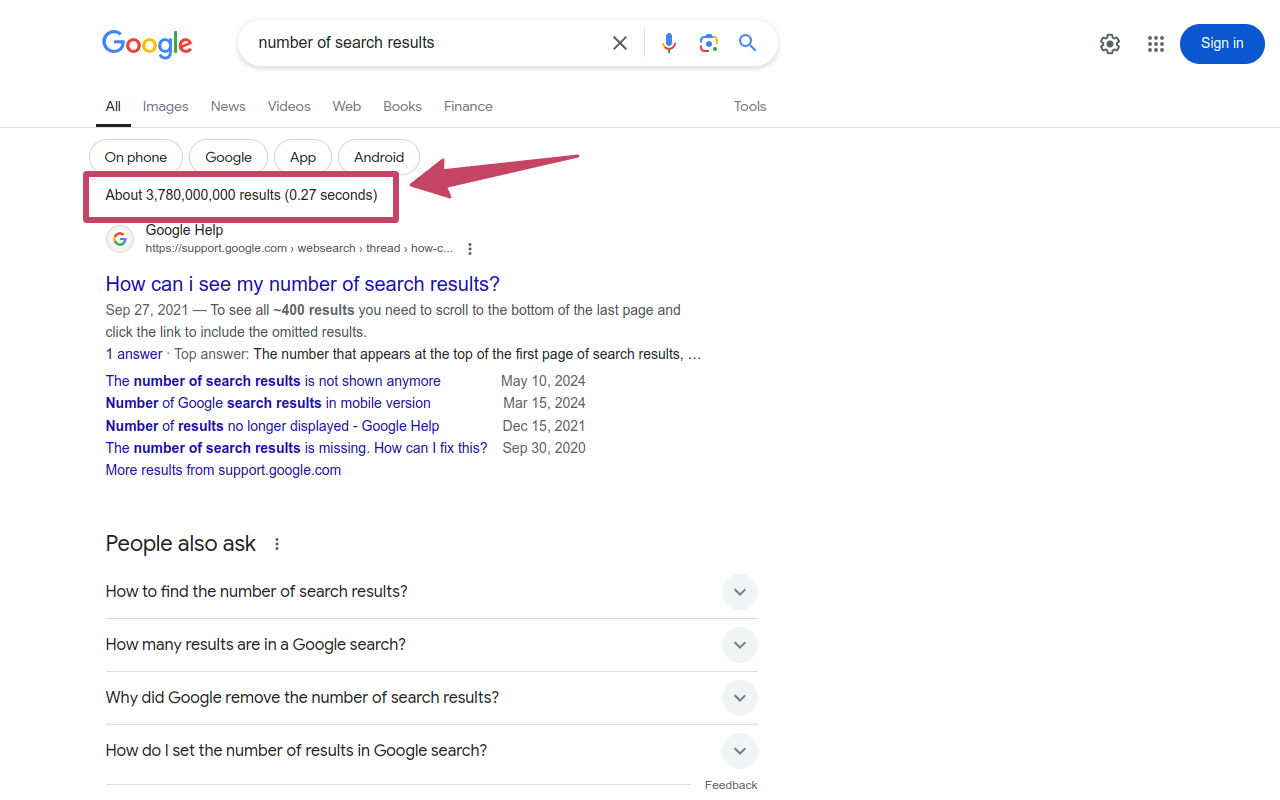Start voice search with microphone icon
Screen dimensions: 1280x800
pos(669,43)
